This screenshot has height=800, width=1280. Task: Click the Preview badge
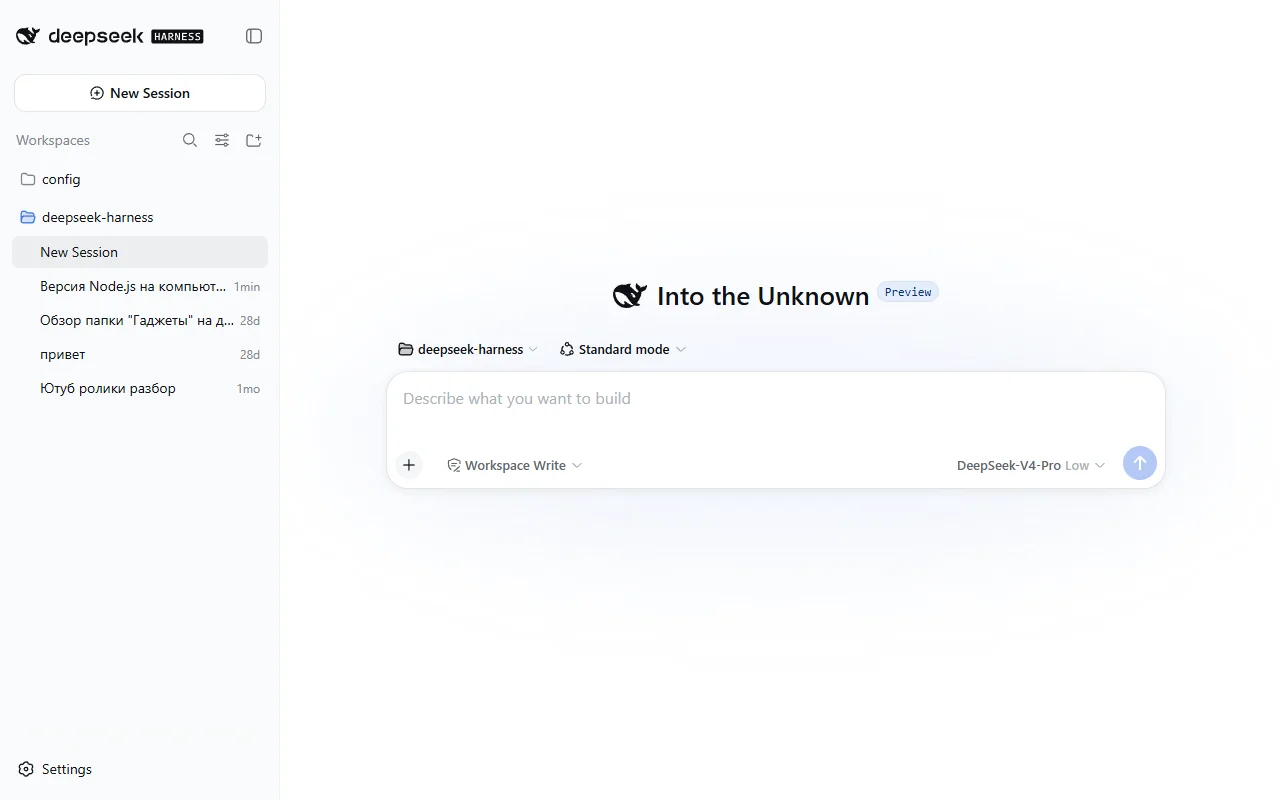click(908, 292)
